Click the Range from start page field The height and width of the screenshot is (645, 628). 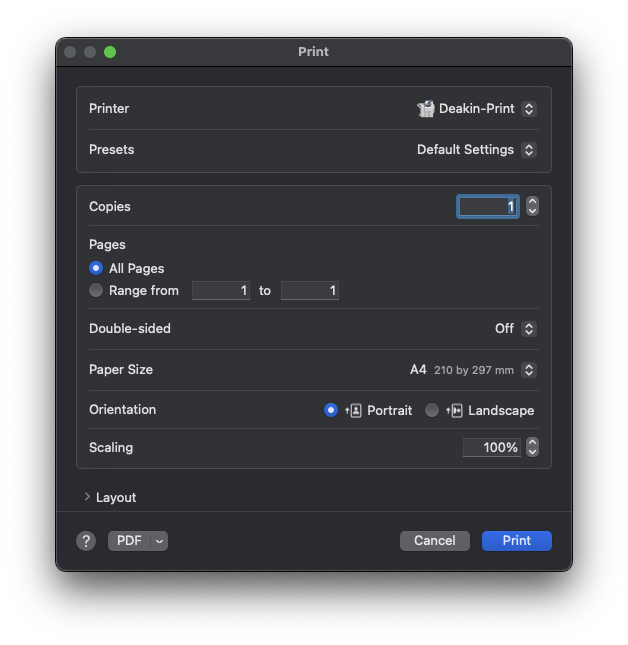(x=221, y=291)
